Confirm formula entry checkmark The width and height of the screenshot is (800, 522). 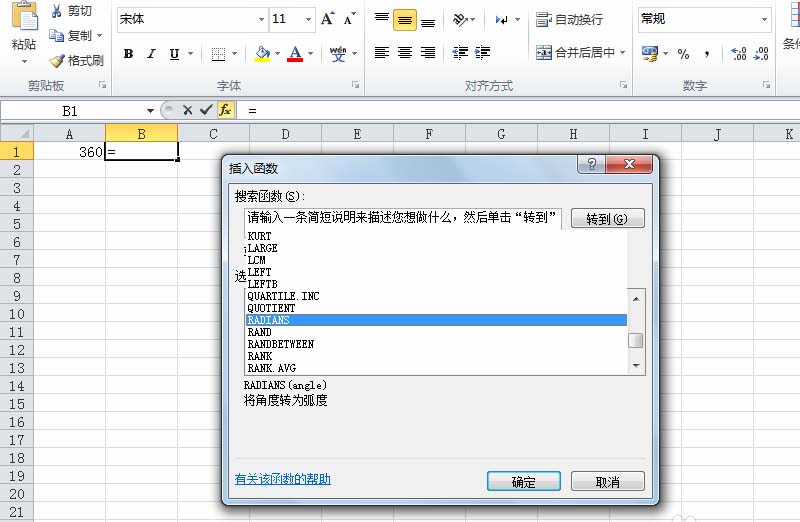206,110
